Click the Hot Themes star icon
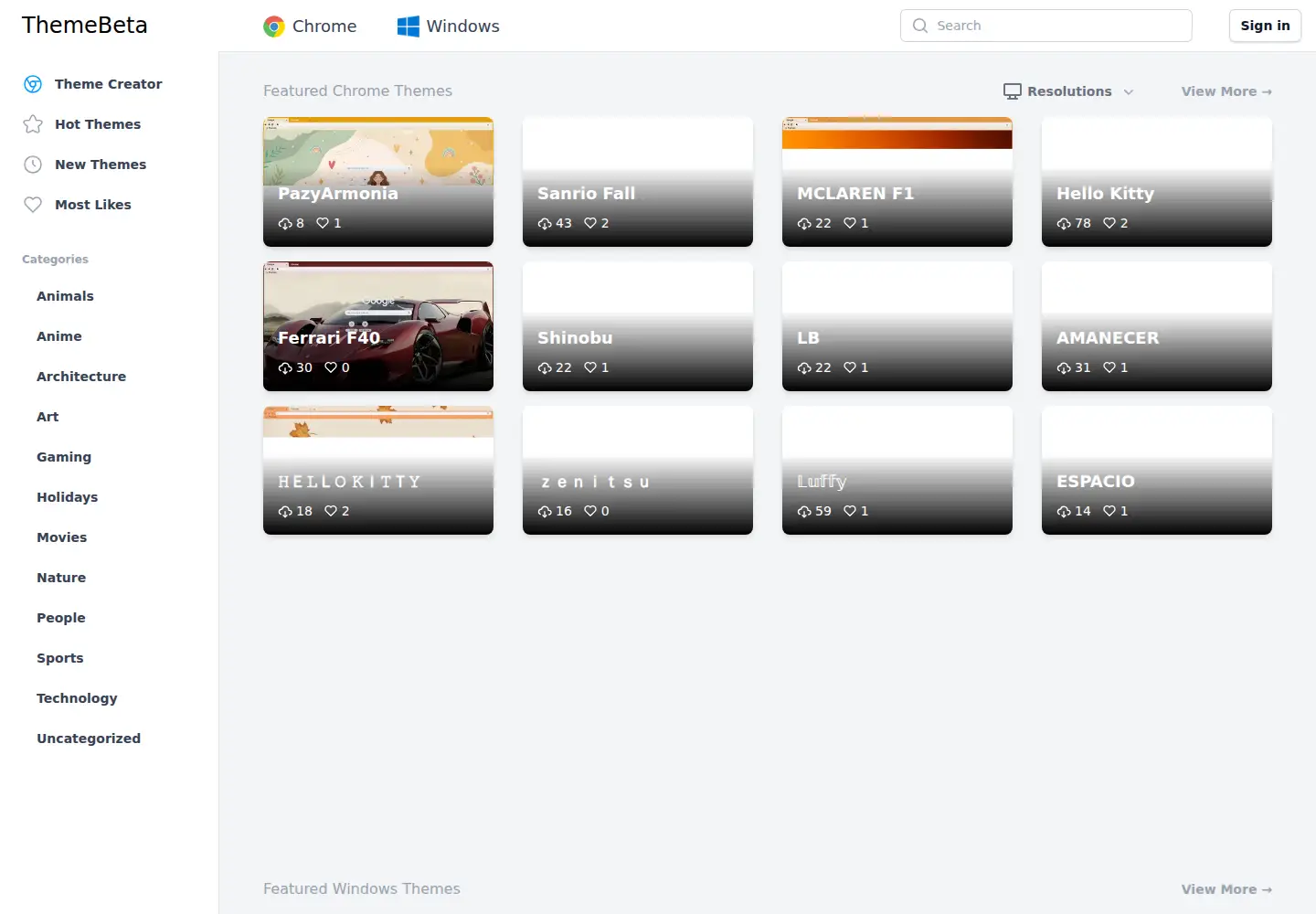Screen dimensions: 1316x914 click(x=33, y=124)
